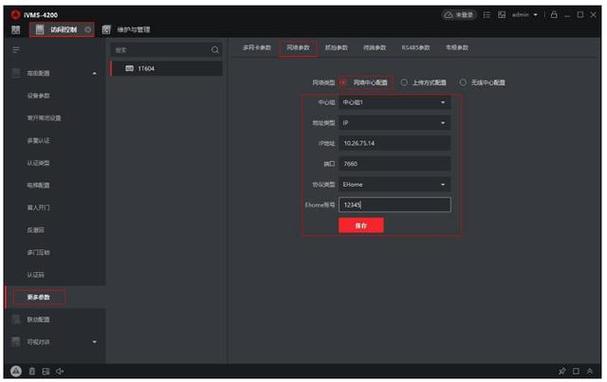
Task: Click the EHome account field showing 12345
Action: coord(394,205)
